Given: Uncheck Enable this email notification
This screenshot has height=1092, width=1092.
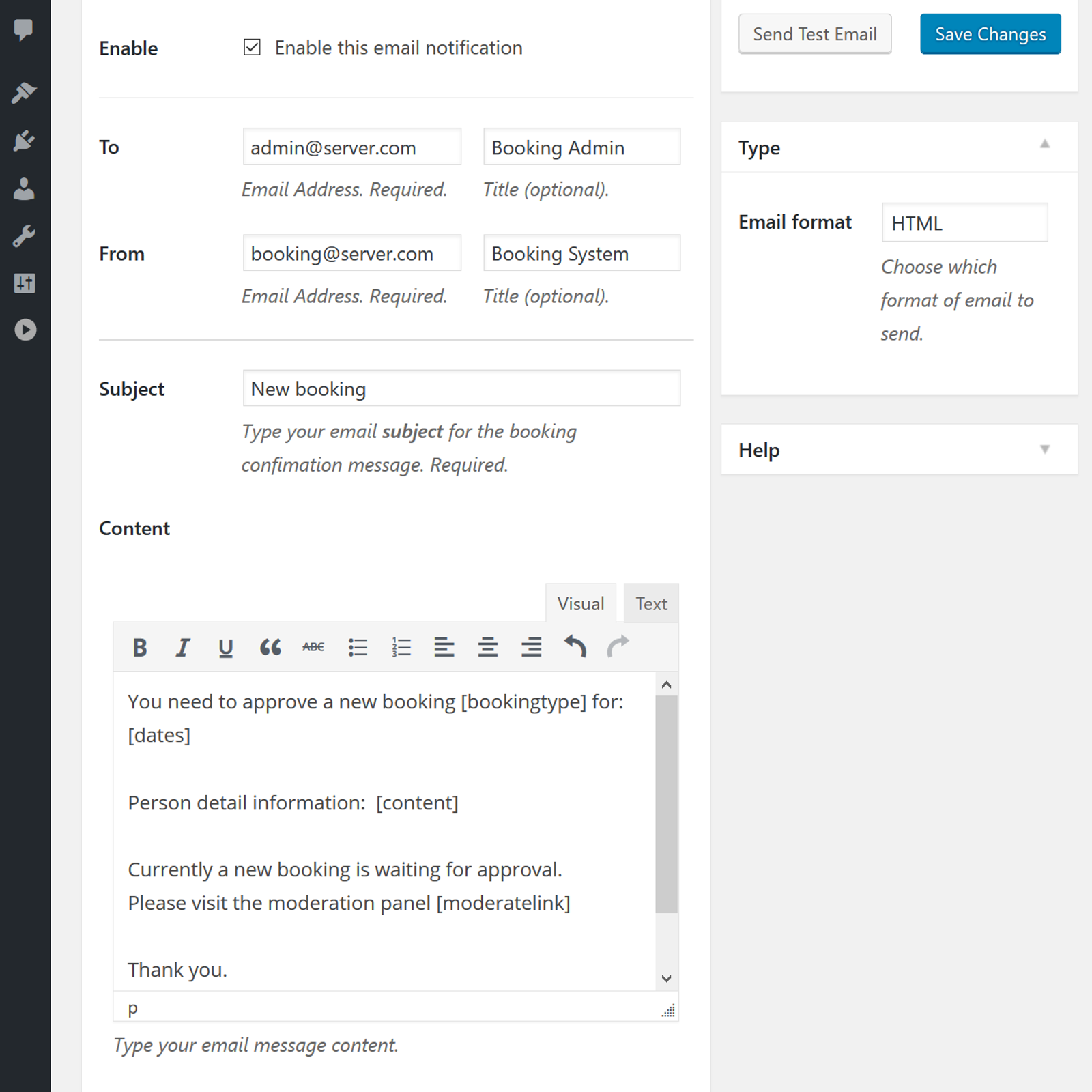Looking at the screenshot, I should point(252,47).
